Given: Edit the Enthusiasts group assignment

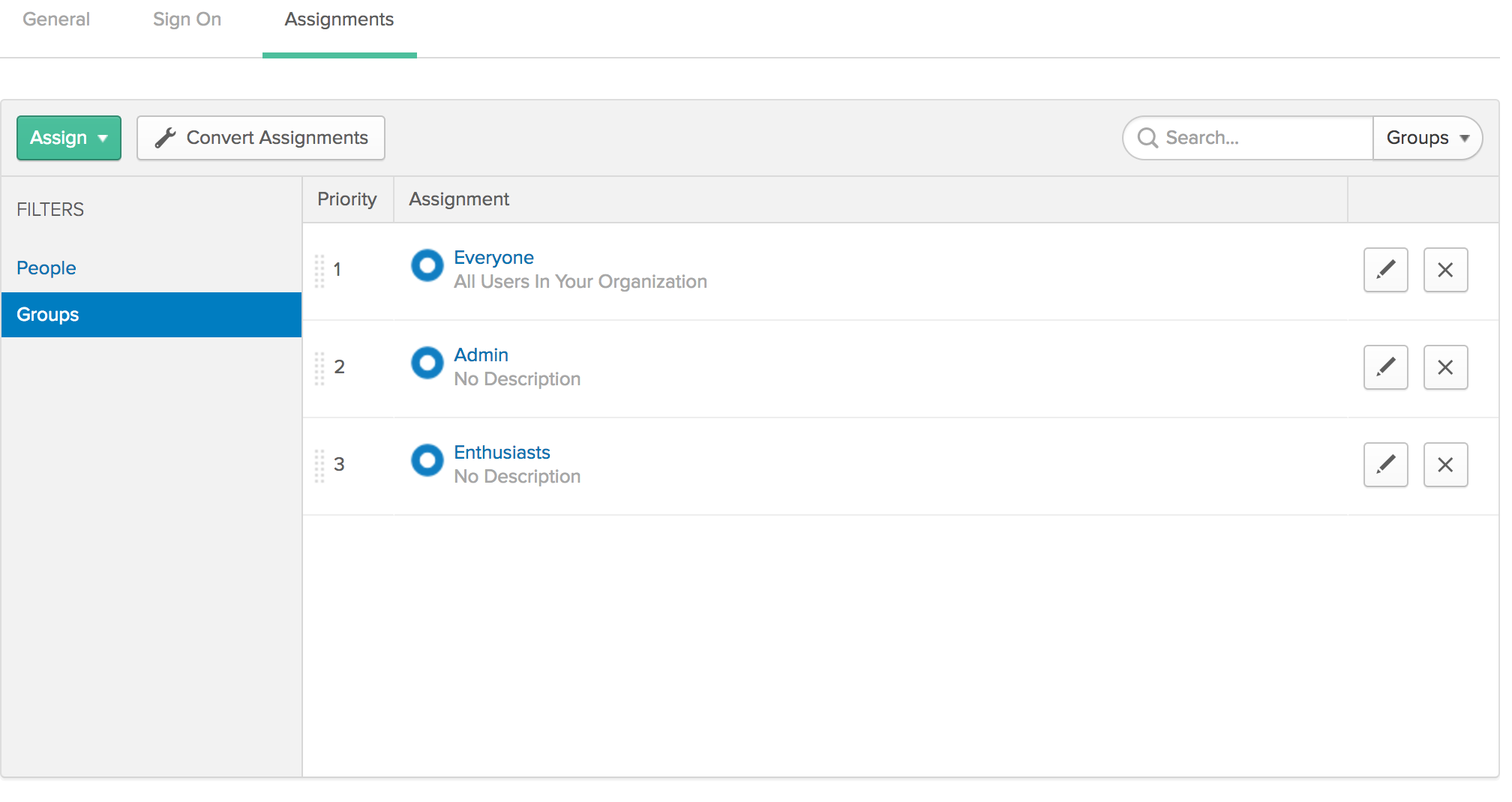Looking at the screenshot, I should [1384, 465].
